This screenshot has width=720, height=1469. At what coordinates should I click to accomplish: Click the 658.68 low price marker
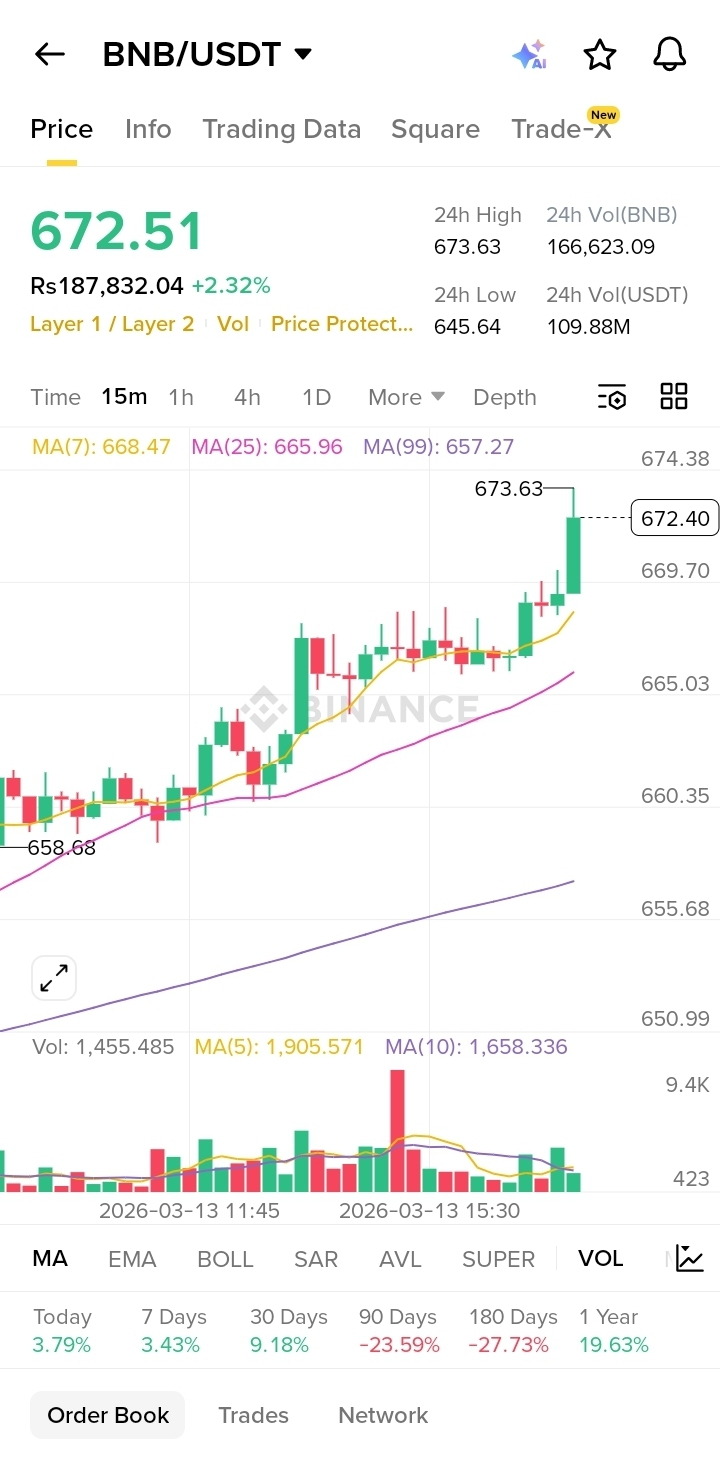pyautogui.click(x=62, y=847)
